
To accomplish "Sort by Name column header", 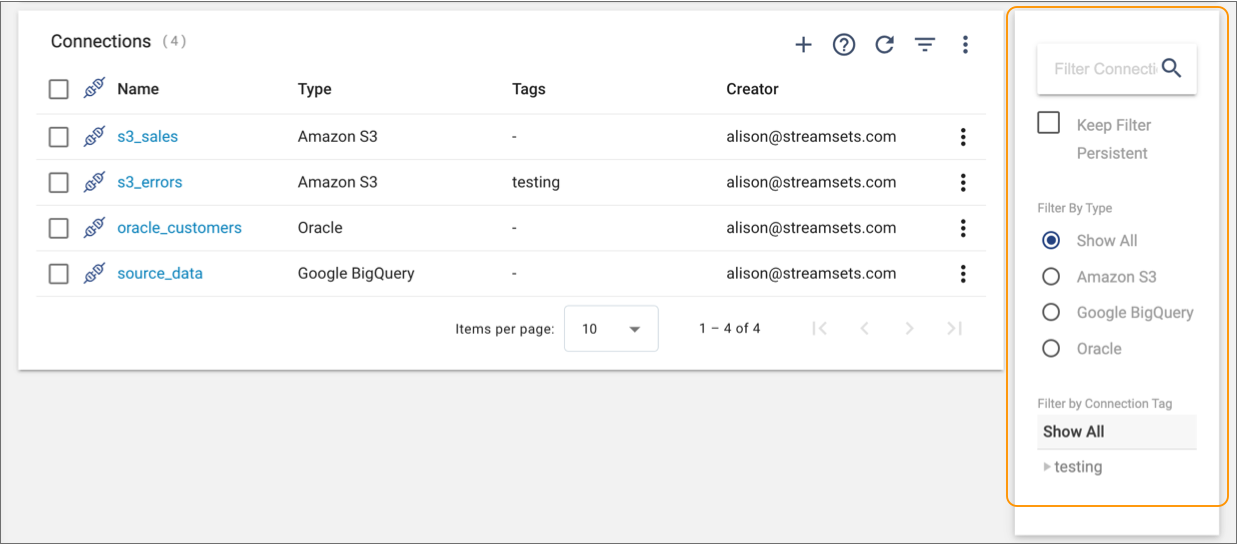I will 138,89.
